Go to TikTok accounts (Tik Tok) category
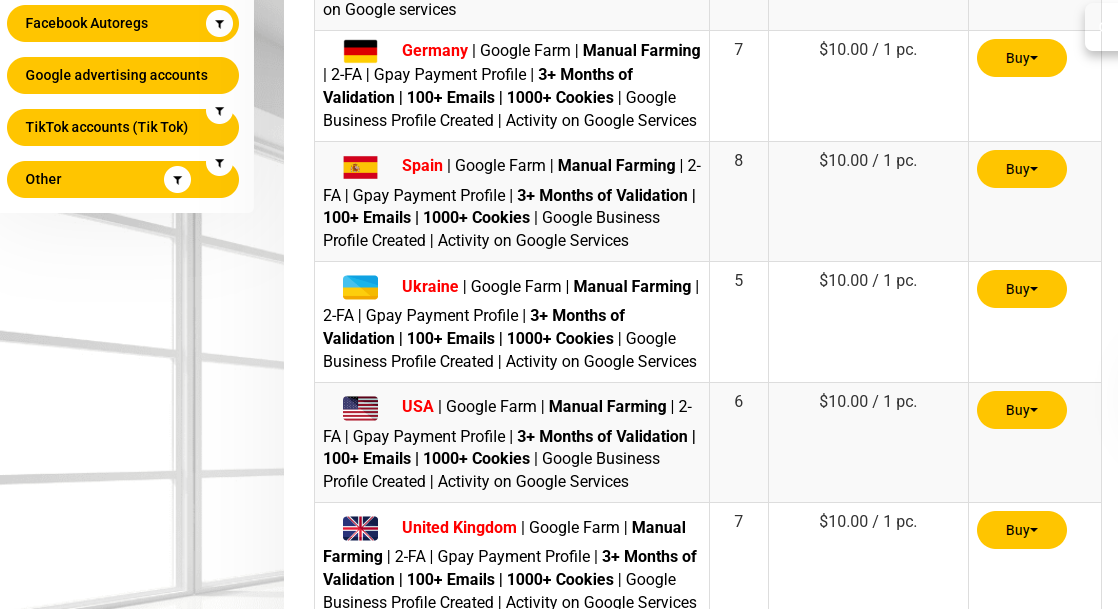The width and height of the screenshot is (1118, 609). point(107,128)
